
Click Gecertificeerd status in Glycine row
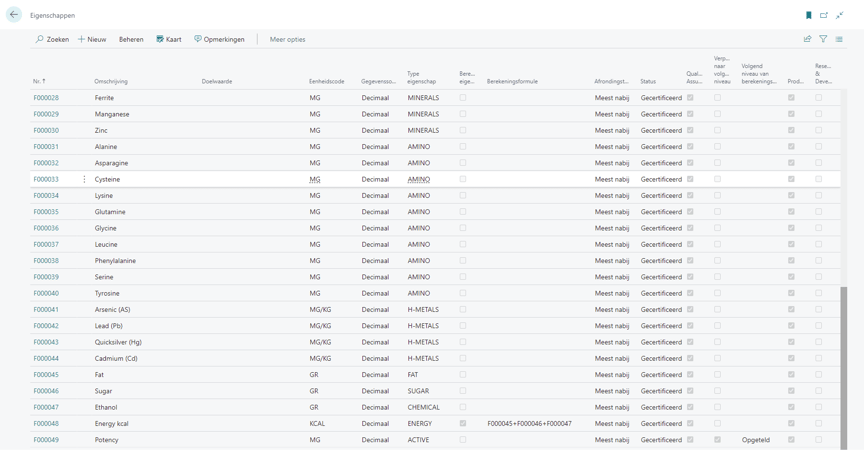tap(661, 228)
